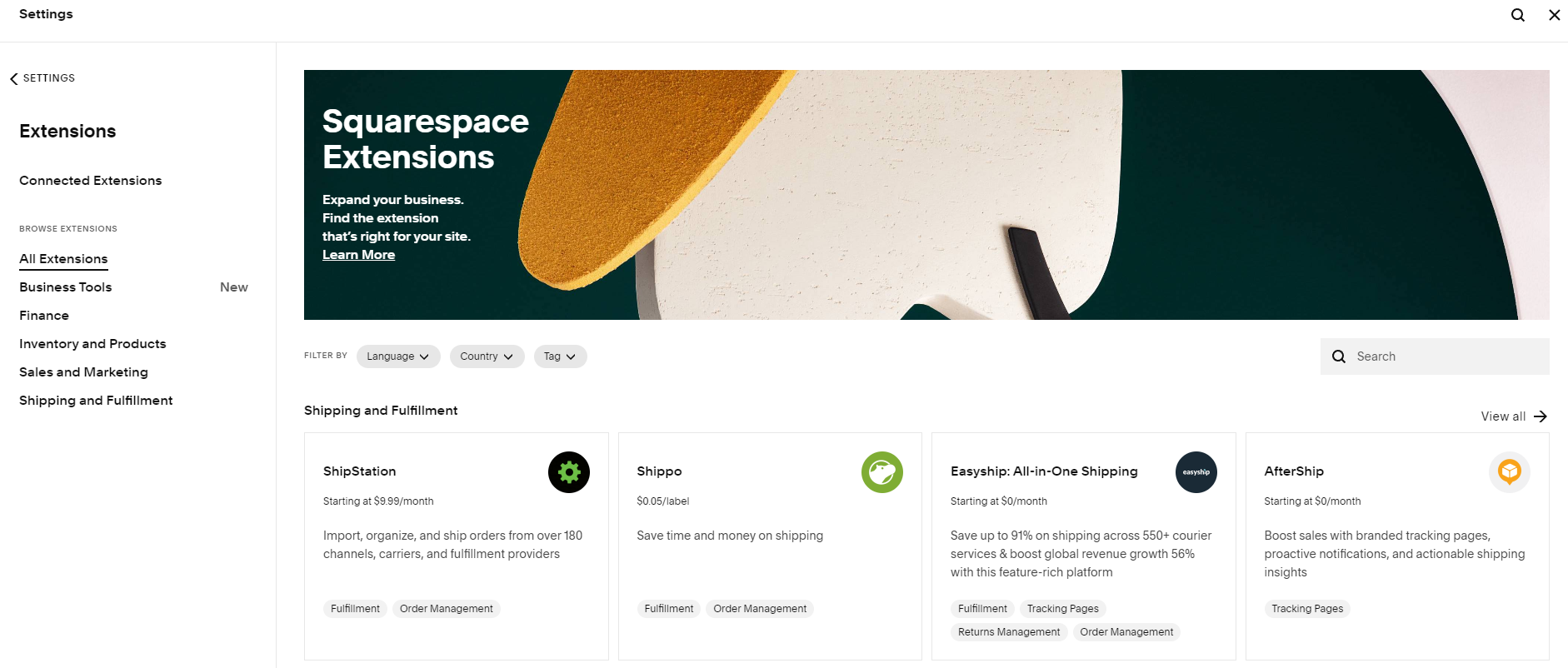This screenshot has height=668, width=1568.
Task: Click the ShipStation gear logo
Action: tap(569, 472)
